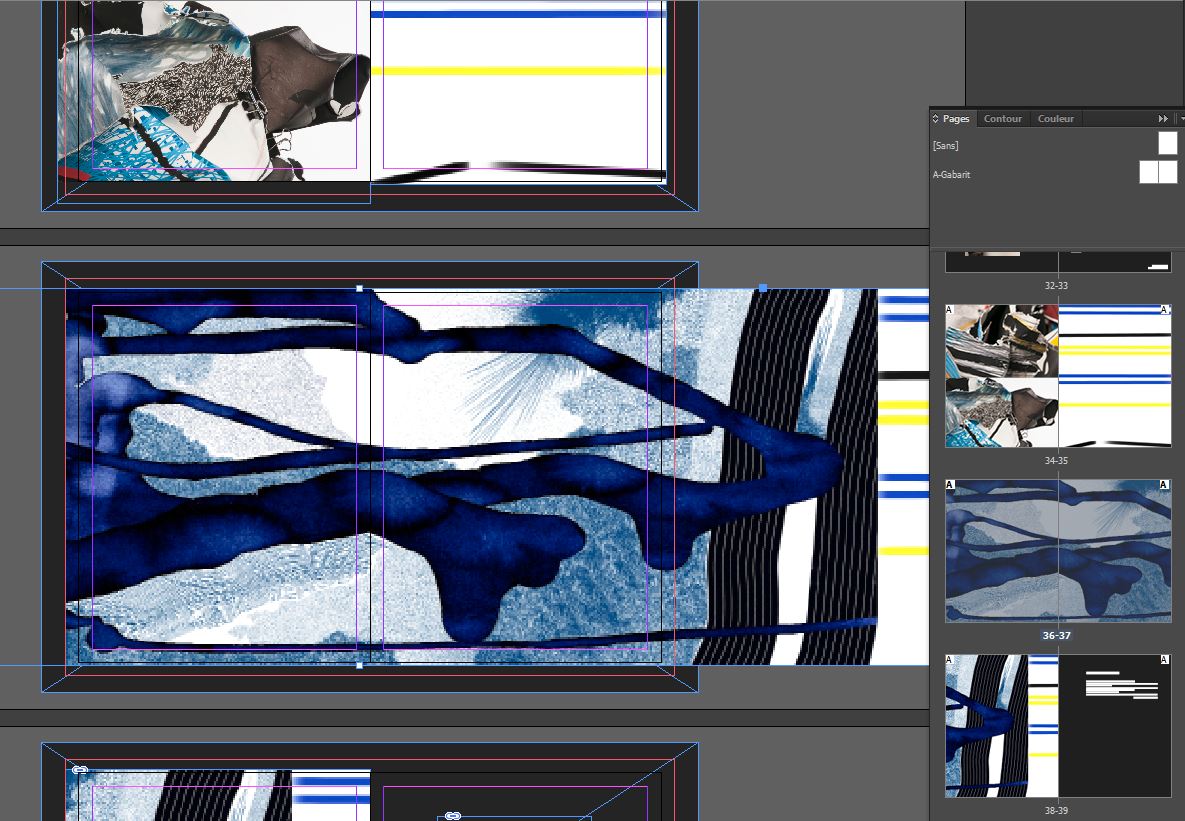
Task: Select the Pages panel tab
Action: click(956, 119)
